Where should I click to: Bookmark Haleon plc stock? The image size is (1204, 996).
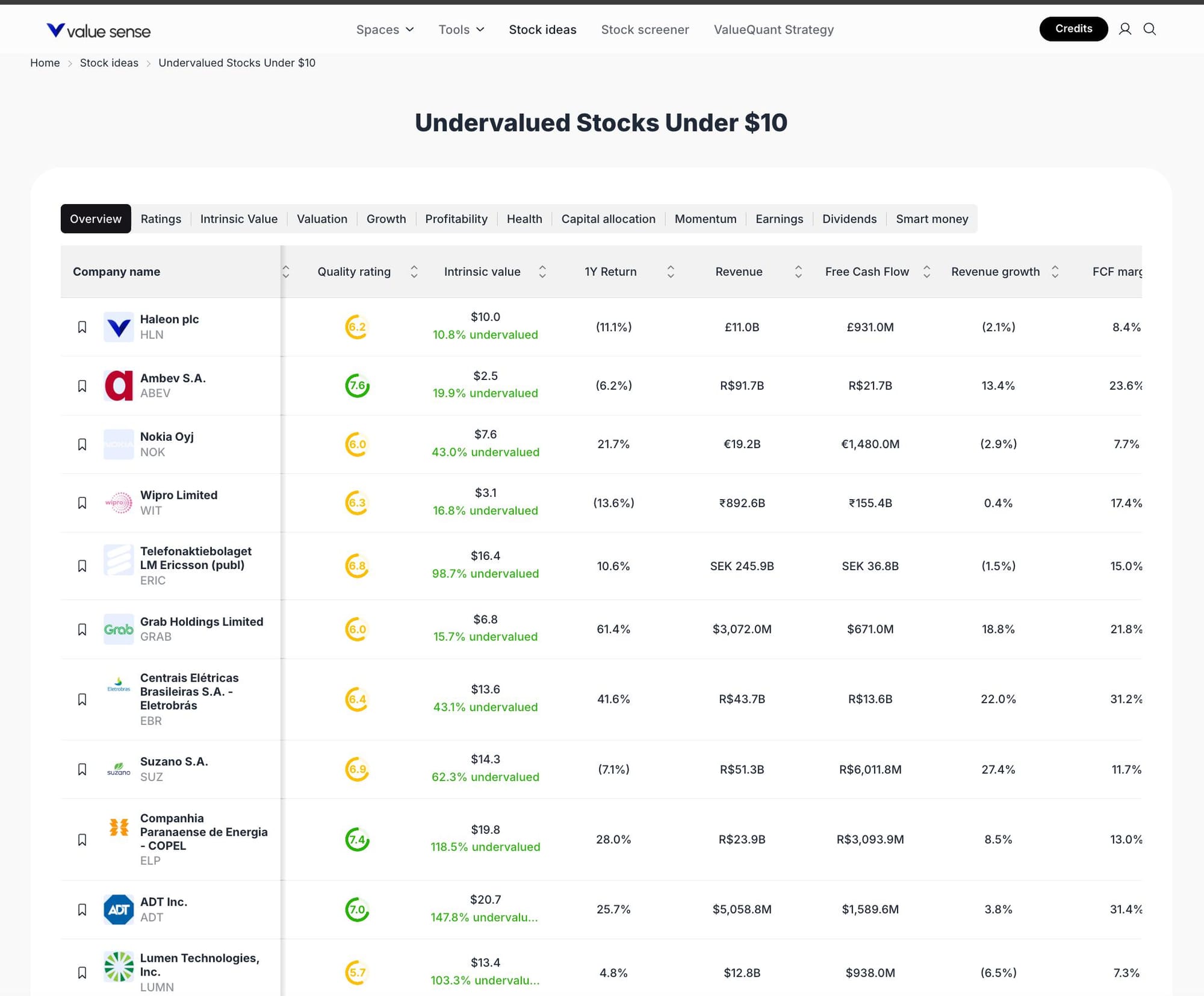click(x=82, y=327)
